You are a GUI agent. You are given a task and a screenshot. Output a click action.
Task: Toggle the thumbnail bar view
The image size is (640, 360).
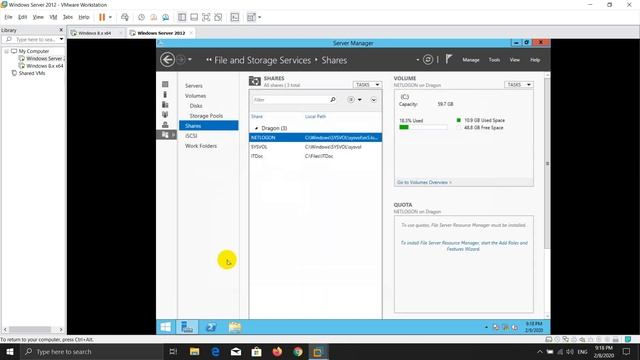click(x=194, y=17)
